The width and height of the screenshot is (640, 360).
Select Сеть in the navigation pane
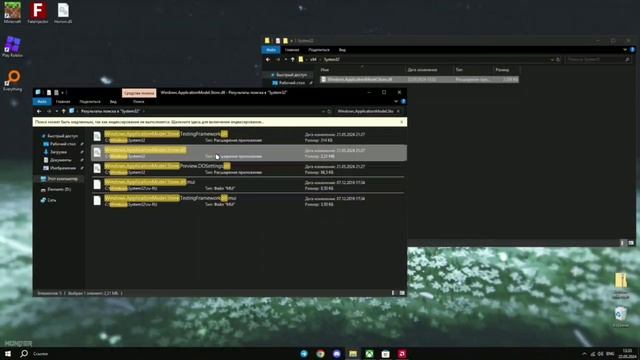[49, 200]
